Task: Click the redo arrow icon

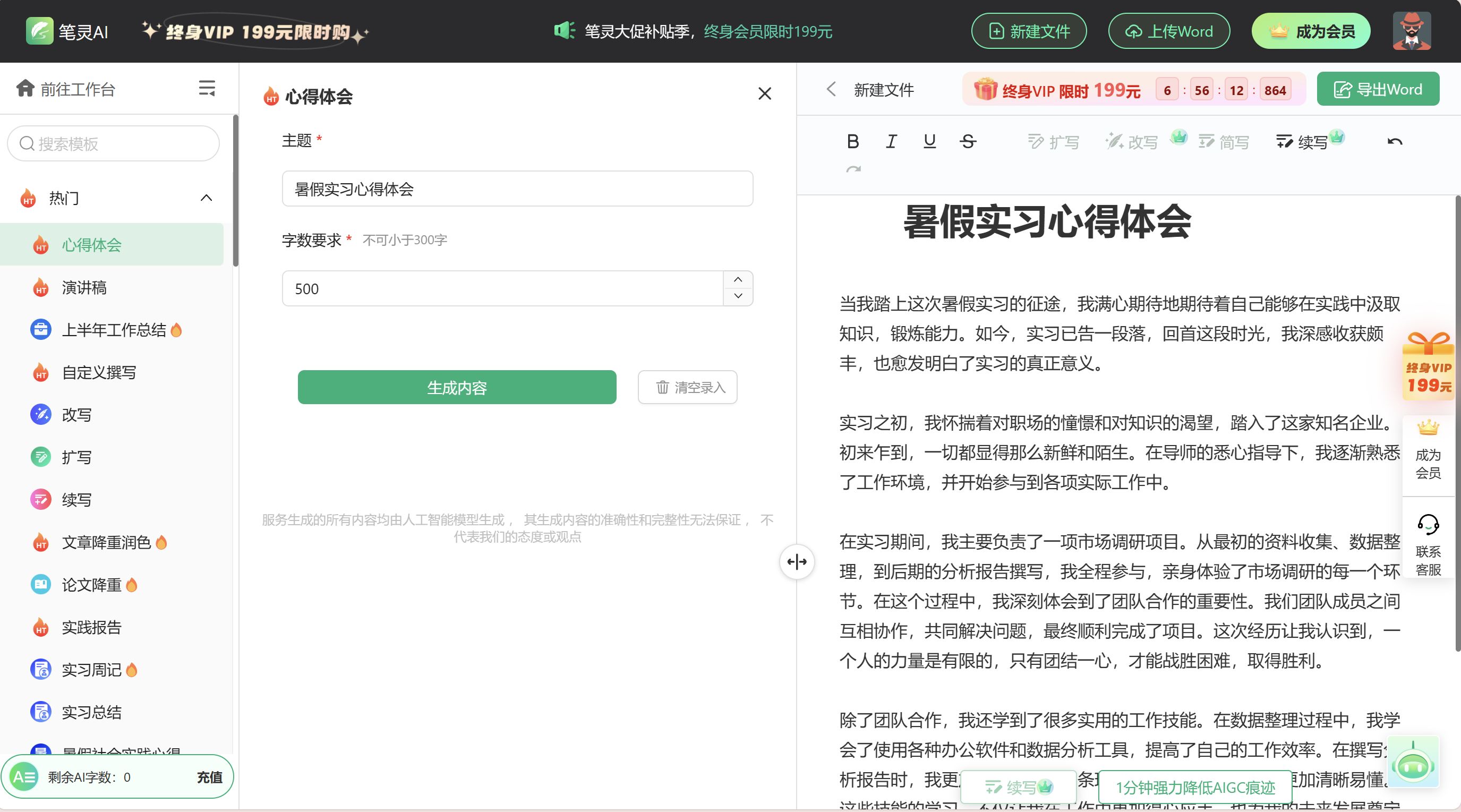Action: click(x=853, y=169)
